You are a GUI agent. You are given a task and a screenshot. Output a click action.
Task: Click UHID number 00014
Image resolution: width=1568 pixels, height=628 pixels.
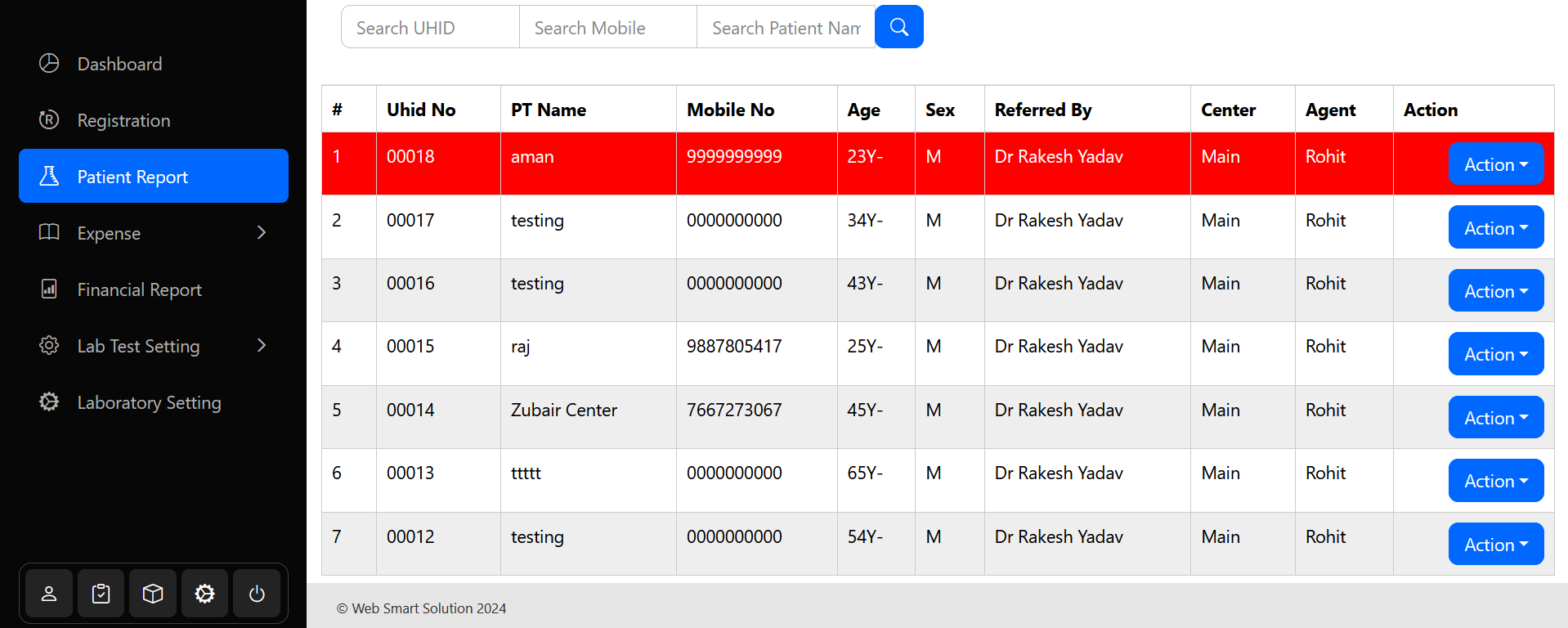click(x=410, y=410)
